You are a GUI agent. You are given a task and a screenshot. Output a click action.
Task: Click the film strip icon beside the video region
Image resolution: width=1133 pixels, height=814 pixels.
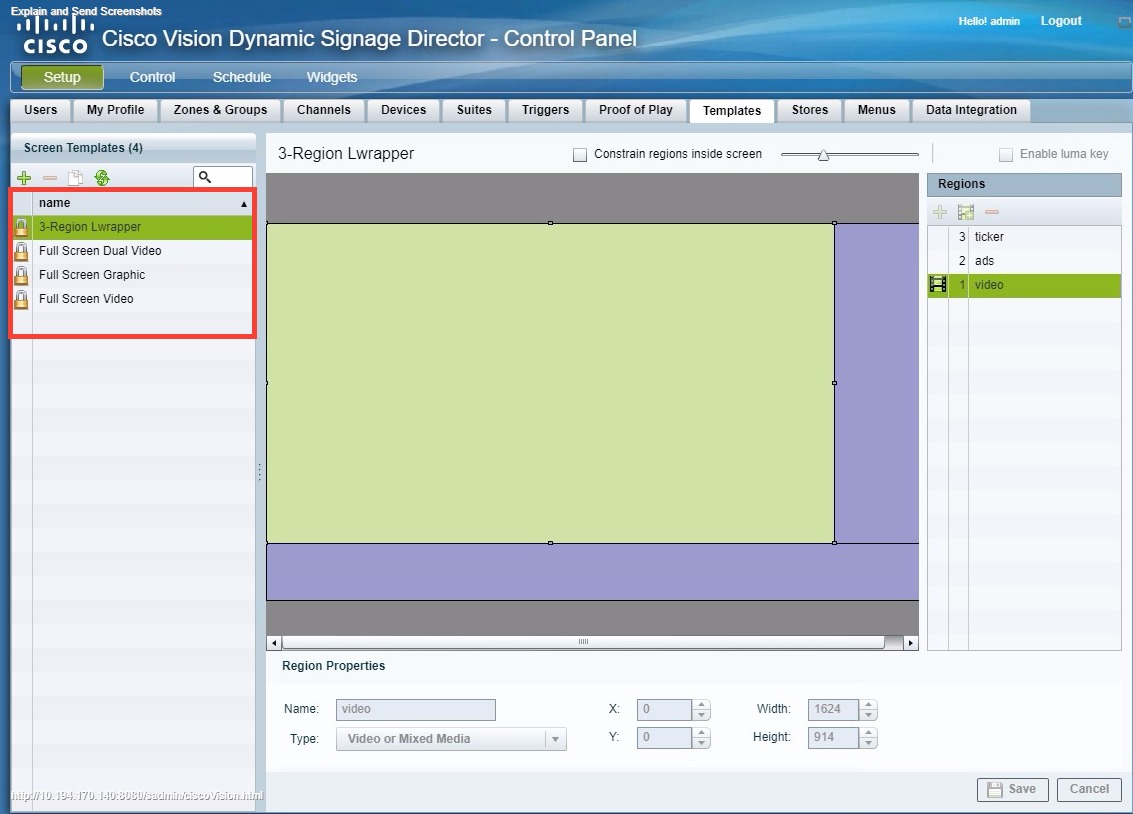937,284
